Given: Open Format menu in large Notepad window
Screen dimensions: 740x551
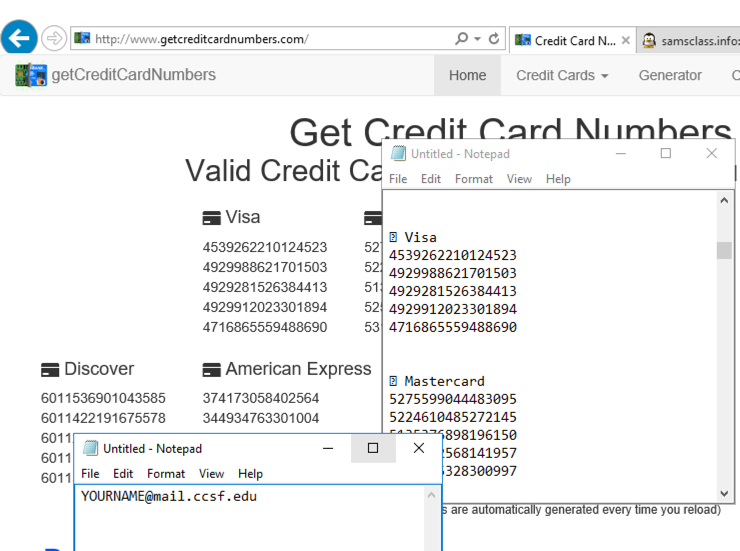Looking at the screenshot, I should [473, 179].
